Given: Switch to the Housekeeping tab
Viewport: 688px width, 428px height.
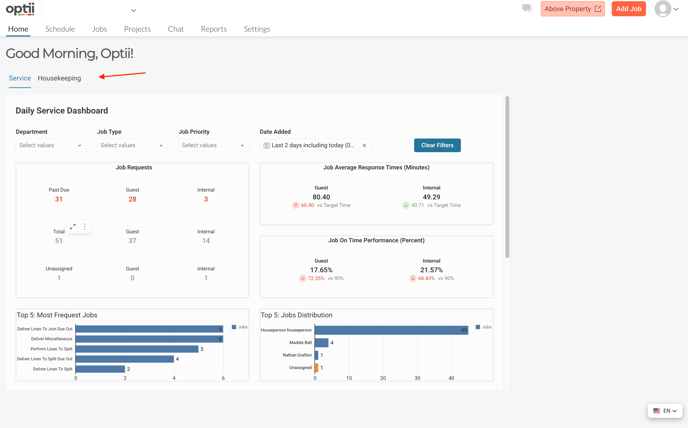Looking at the screenshot, I should [x=59, y=78].
